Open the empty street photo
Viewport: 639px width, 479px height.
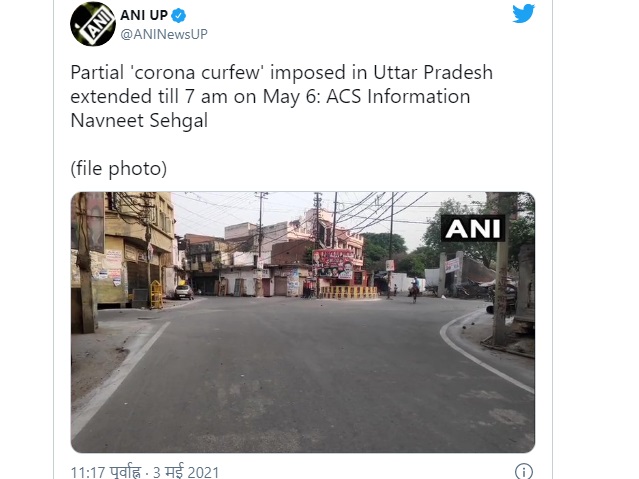pyautogui.click(x=303, y=322)
